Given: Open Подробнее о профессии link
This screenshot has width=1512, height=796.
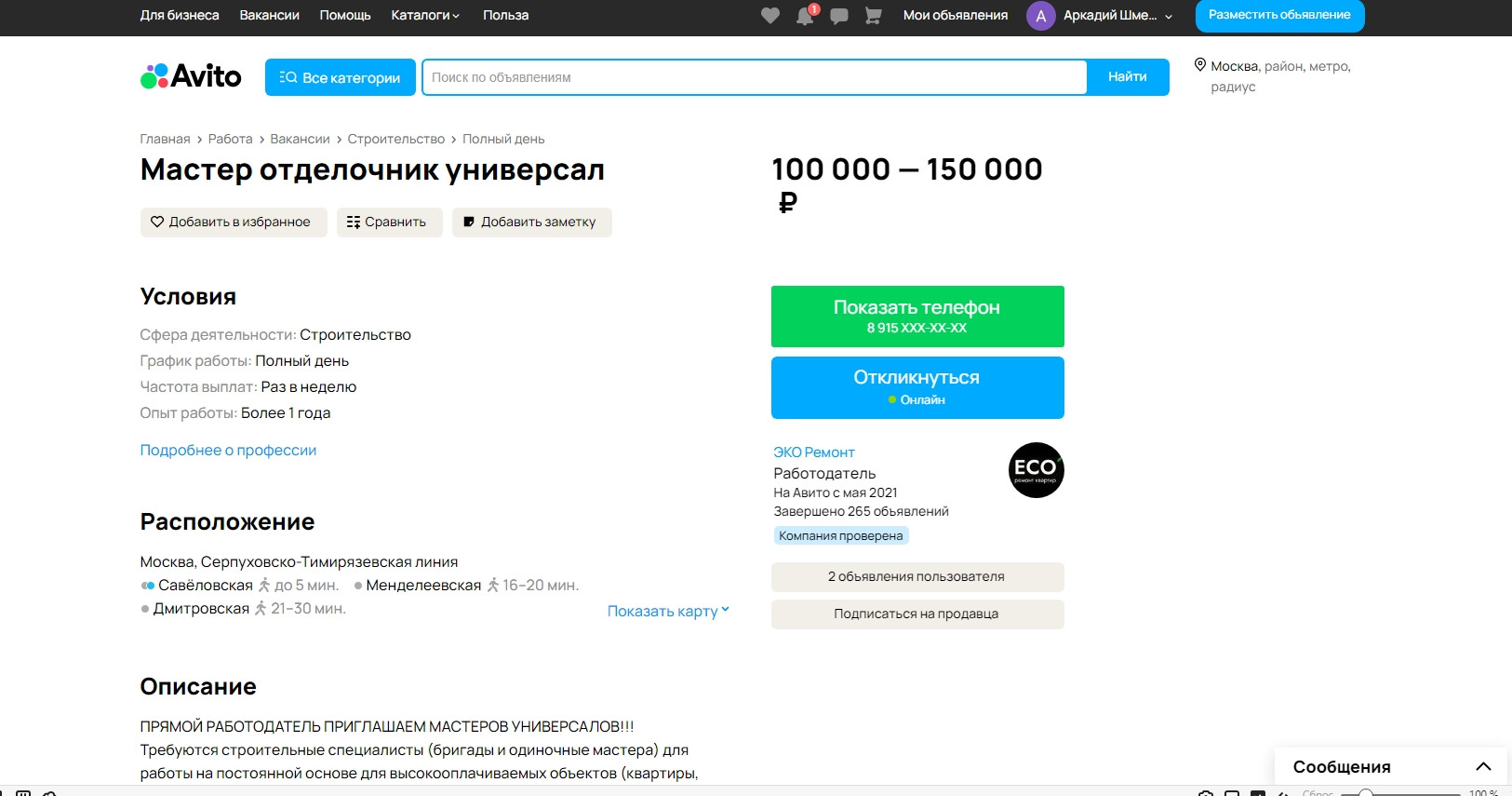Looking at the screenshot, I should click(x=228, y=451).
